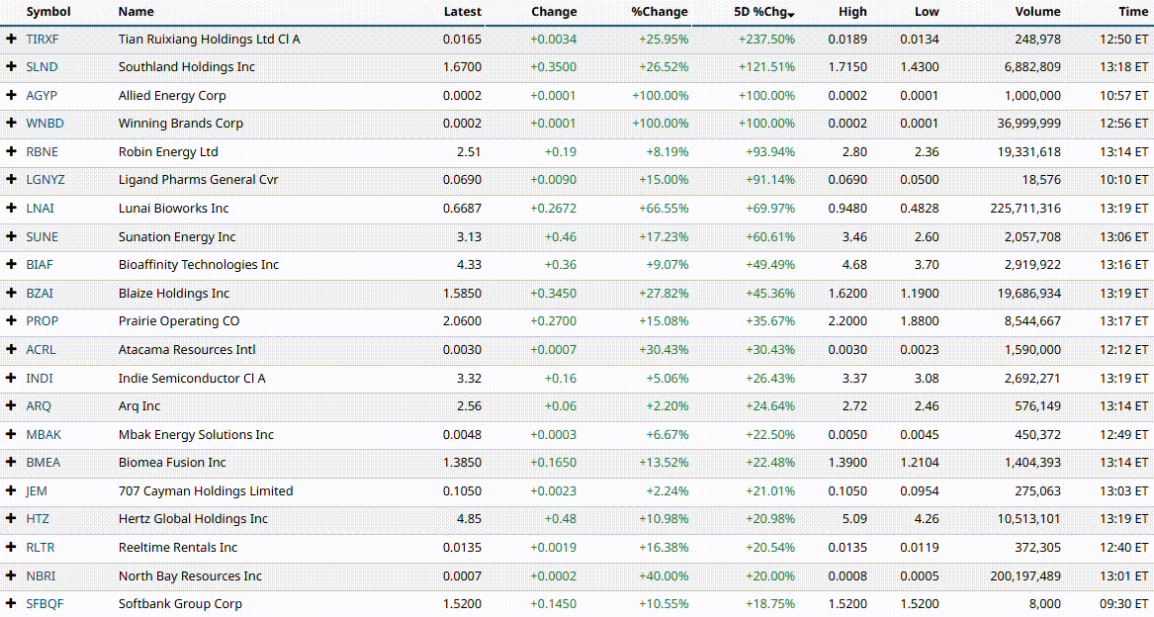Select the volume value 225,711,316
This screenshot has width=1154, height=617.
(x=1026, y=208)
